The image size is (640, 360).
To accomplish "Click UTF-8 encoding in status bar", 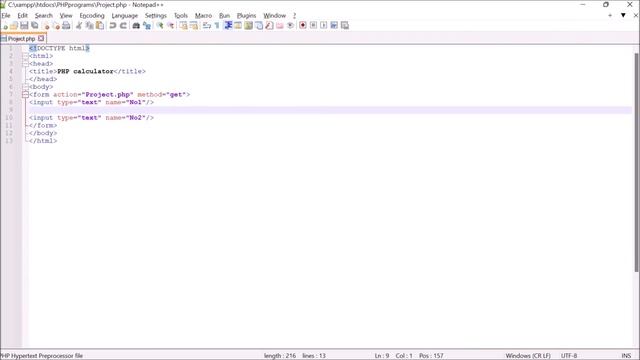I will 569,356.
